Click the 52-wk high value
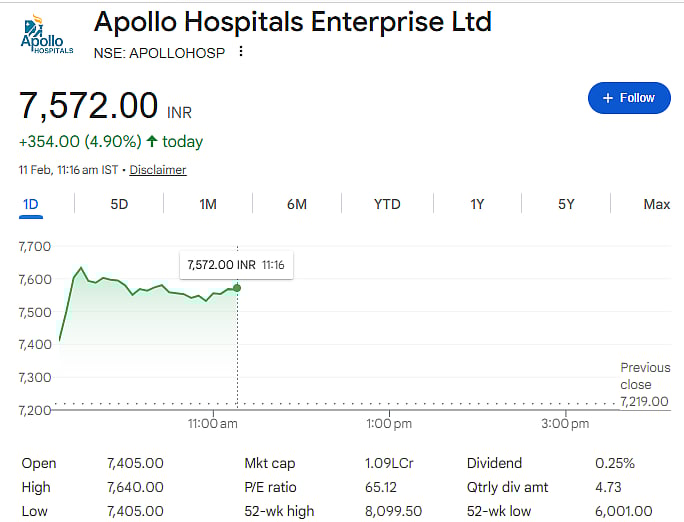The width and height of the screenshot is (684, 522). [395, 511]
